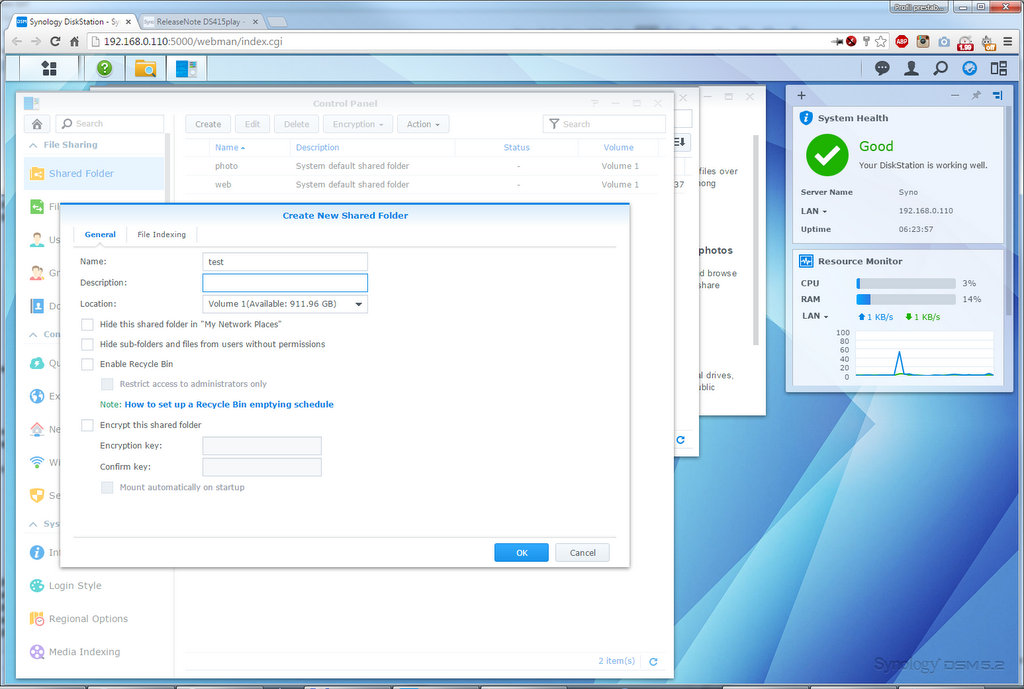The image size is (1024, 689).
Task: Bookmark this page with the star
Action: coord(881,41)
